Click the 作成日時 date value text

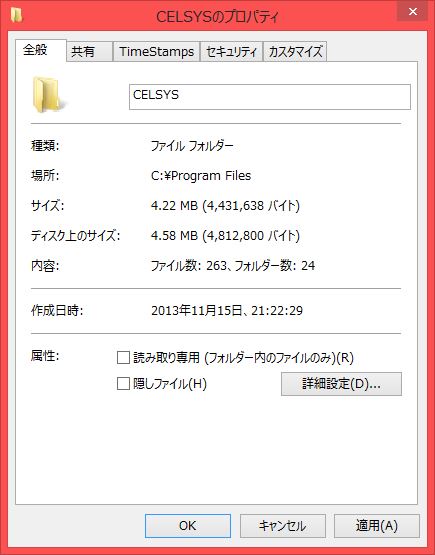pos(227,310)
